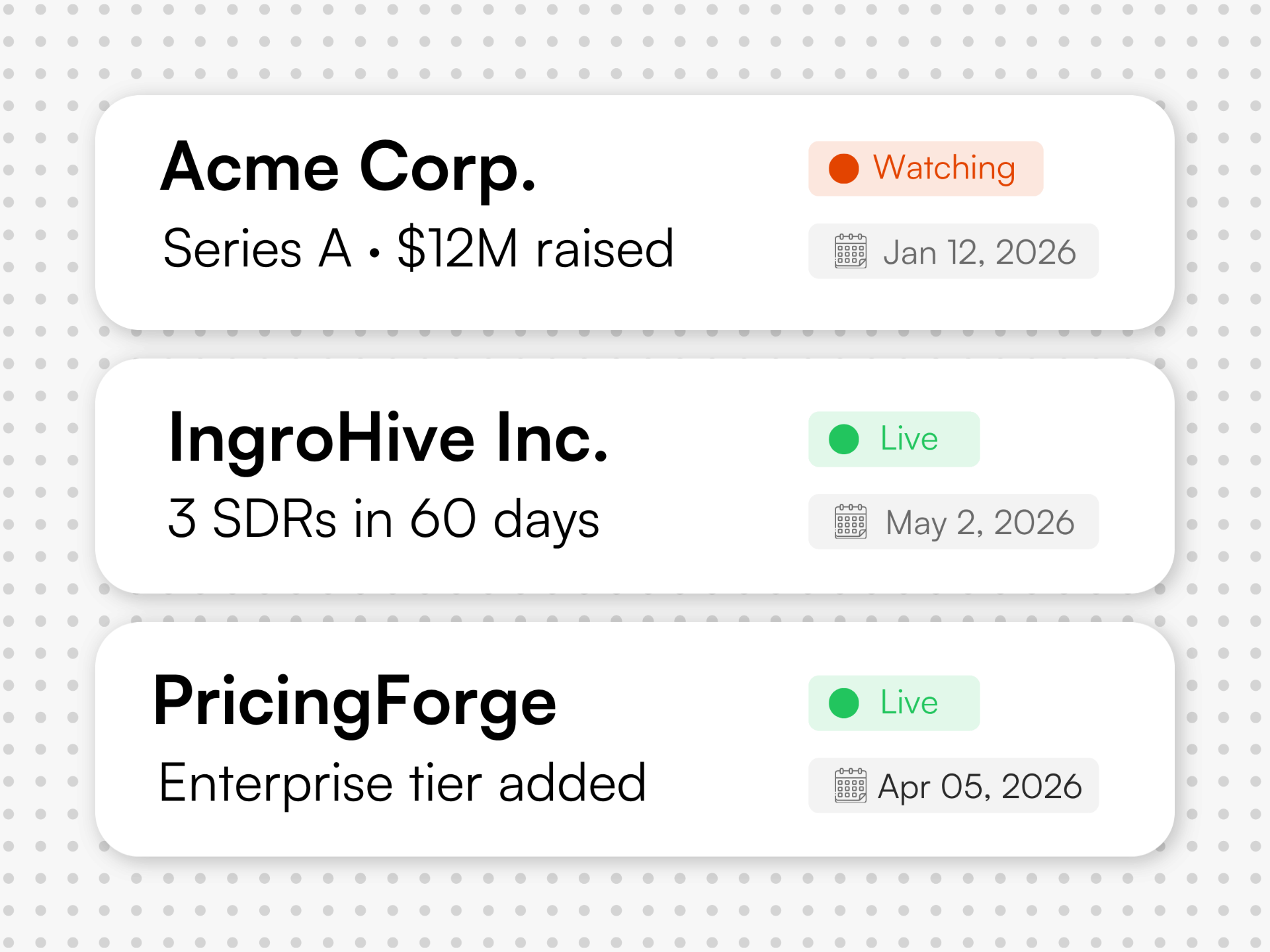The height and width of the screenshot is (952, 1270).
Task: Open the Acme Corp. title
Action: (x=348, y=169)
